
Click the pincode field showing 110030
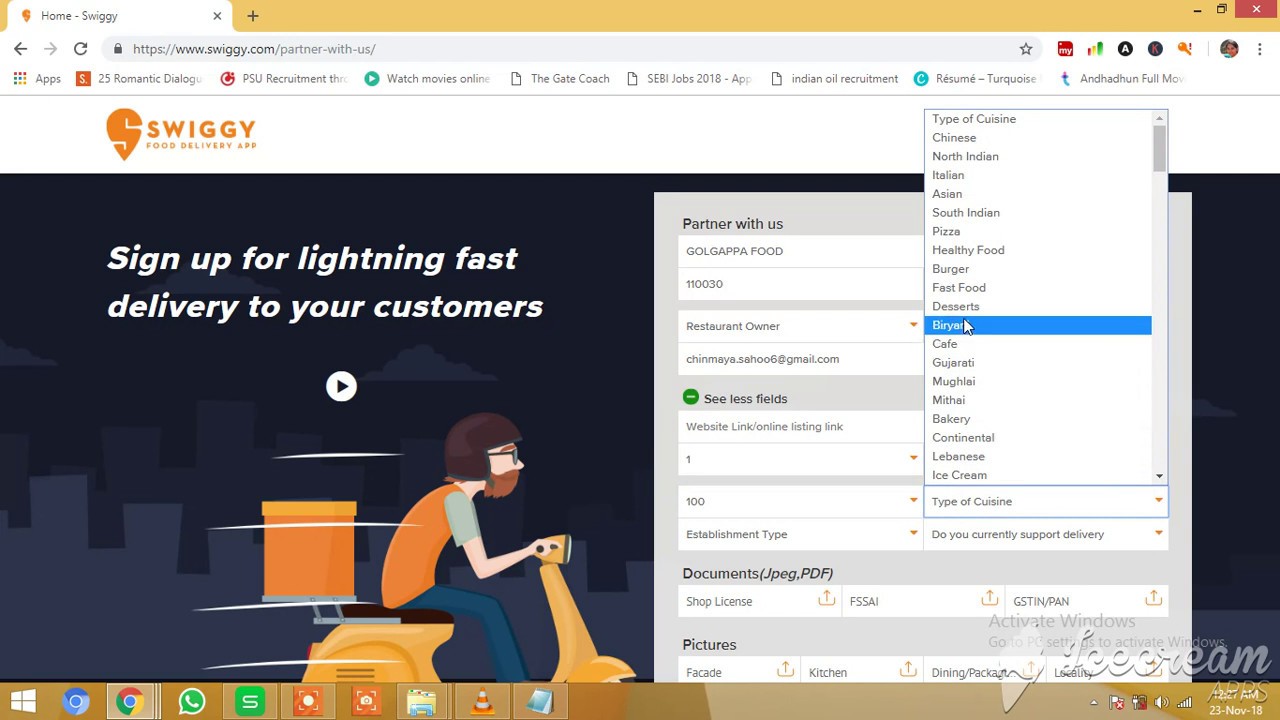click(801, 284)
